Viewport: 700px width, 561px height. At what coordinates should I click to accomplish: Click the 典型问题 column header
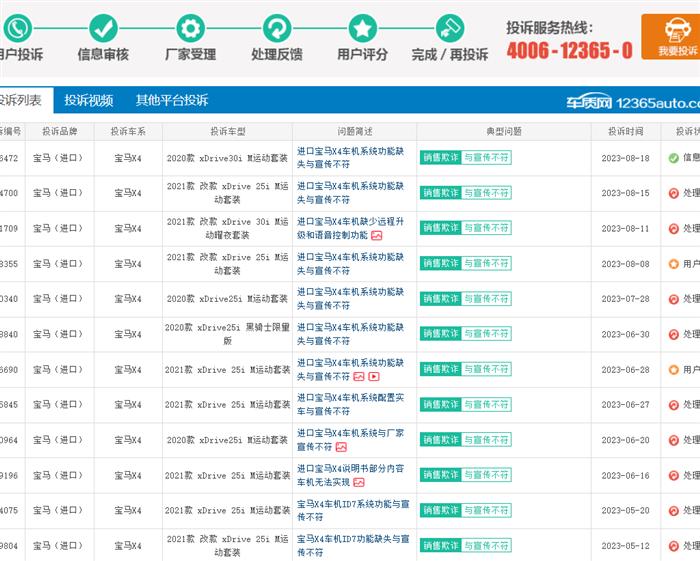tap(504, 131)
